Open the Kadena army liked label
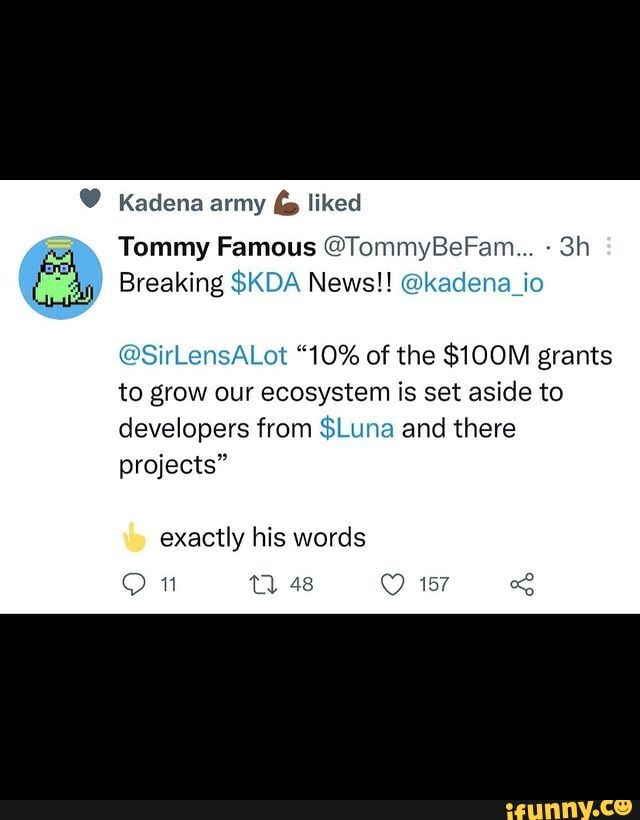This screenshot has height=820, width=640. (x=238, y=204)
